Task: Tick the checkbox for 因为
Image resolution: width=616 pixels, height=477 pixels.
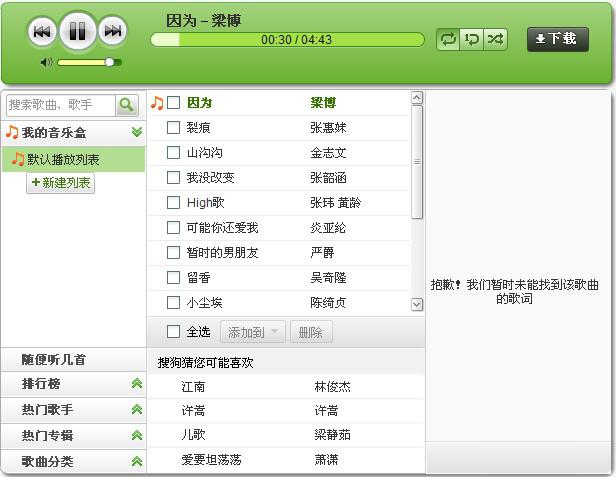Action: coord(173,103)
